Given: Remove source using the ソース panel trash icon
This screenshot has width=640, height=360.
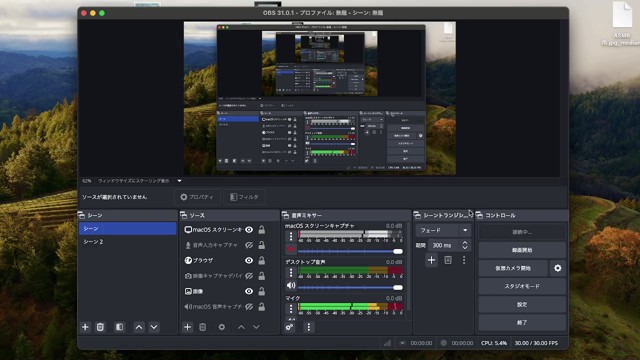Looking at the screenshot, I should pyautogui.click(x=202, y=327).
